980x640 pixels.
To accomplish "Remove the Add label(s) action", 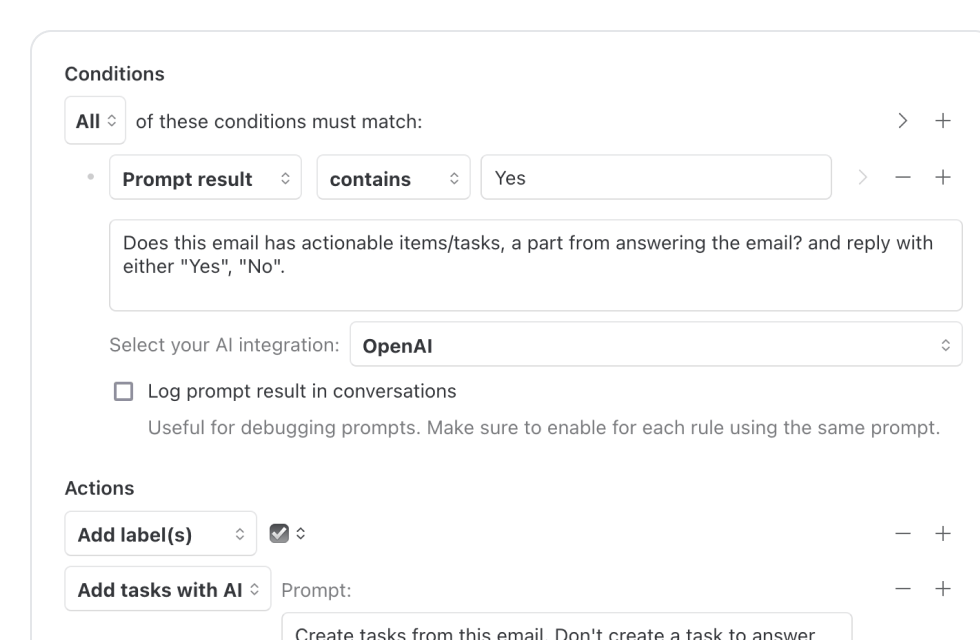I will tap(903, 534).
